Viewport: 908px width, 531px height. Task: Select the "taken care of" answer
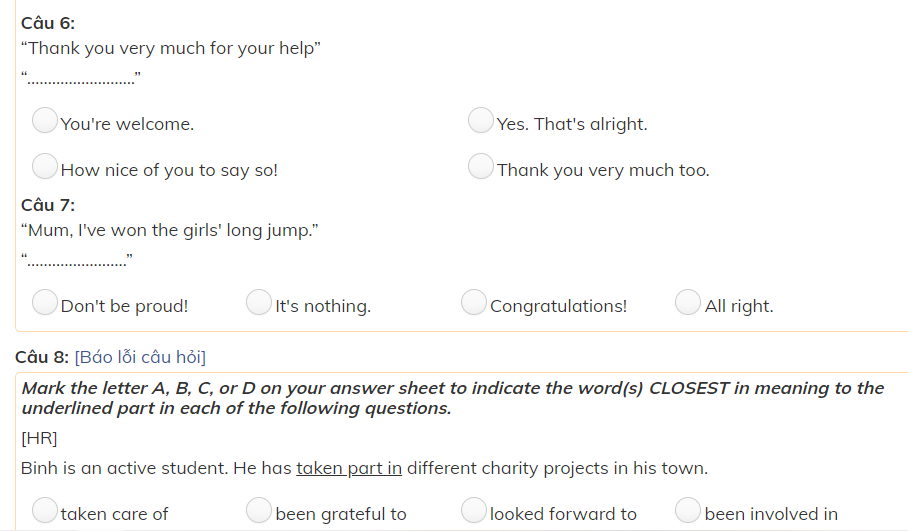tap(45, 510)
